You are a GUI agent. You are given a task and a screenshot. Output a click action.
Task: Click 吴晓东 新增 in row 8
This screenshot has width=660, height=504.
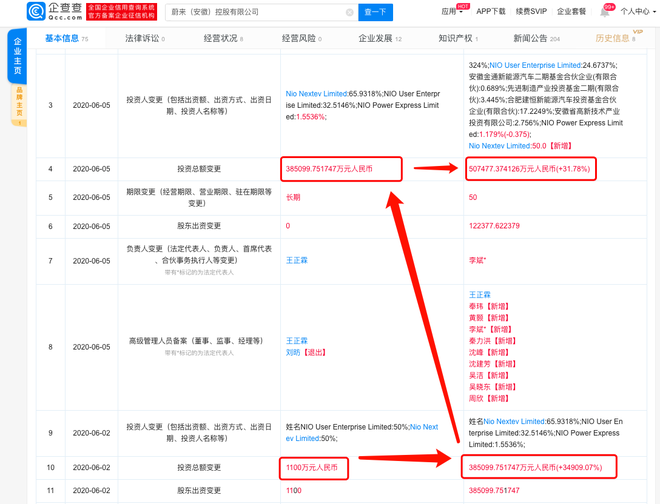click(x=492, y=387)
